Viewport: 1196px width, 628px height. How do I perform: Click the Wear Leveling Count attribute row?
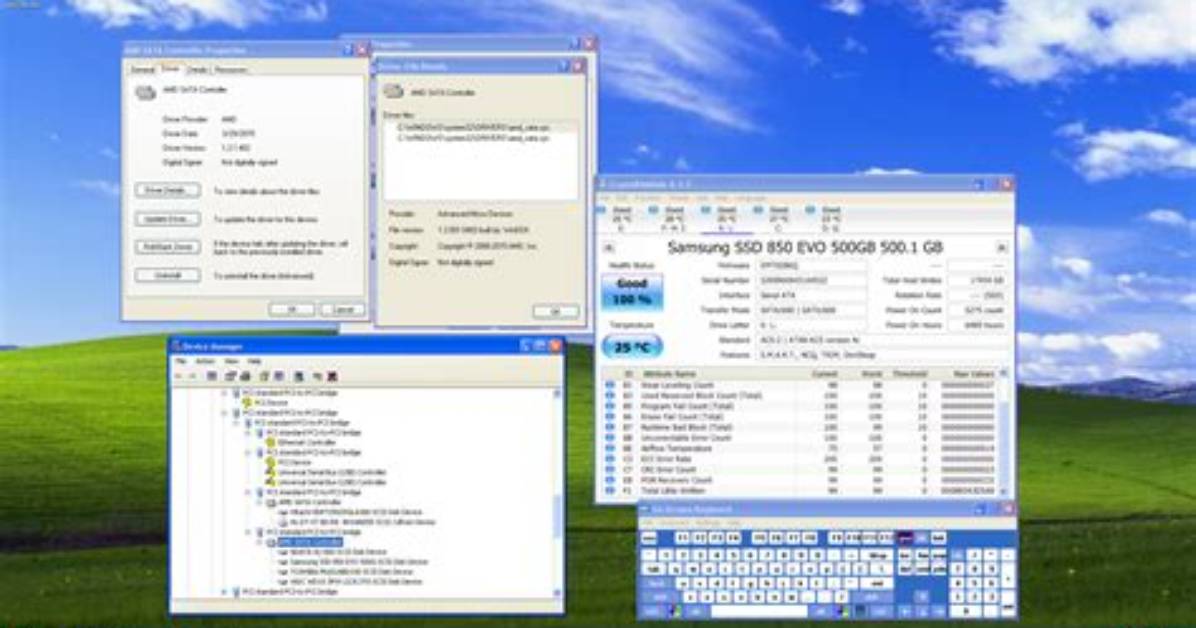[802, 385]
